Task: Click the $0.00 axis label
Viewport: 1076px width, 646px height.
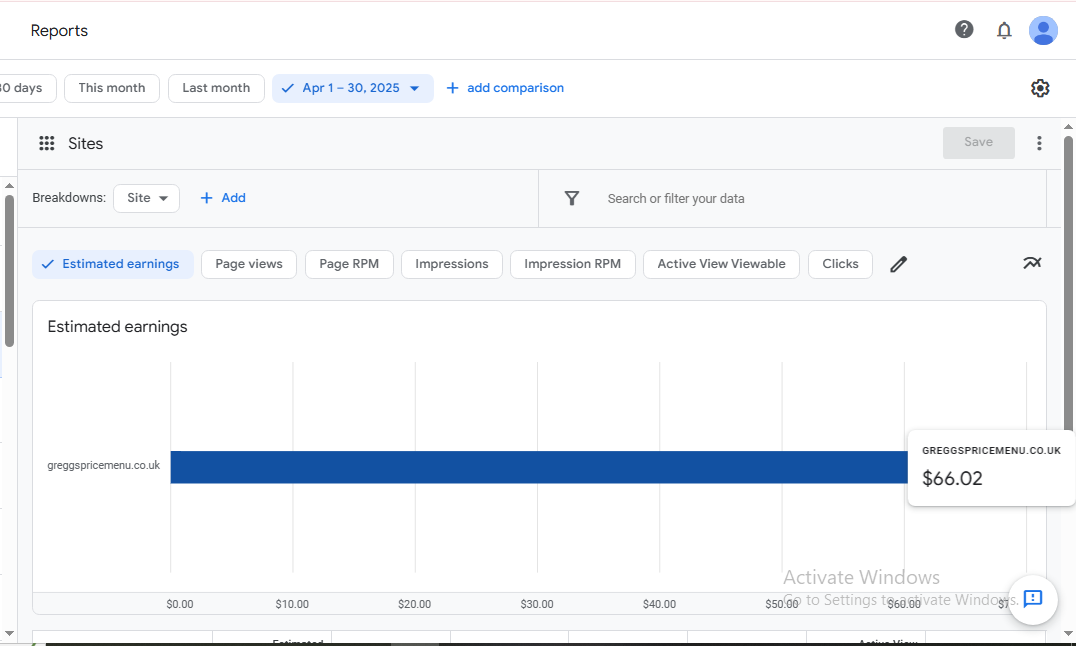Action: [180, 604]
